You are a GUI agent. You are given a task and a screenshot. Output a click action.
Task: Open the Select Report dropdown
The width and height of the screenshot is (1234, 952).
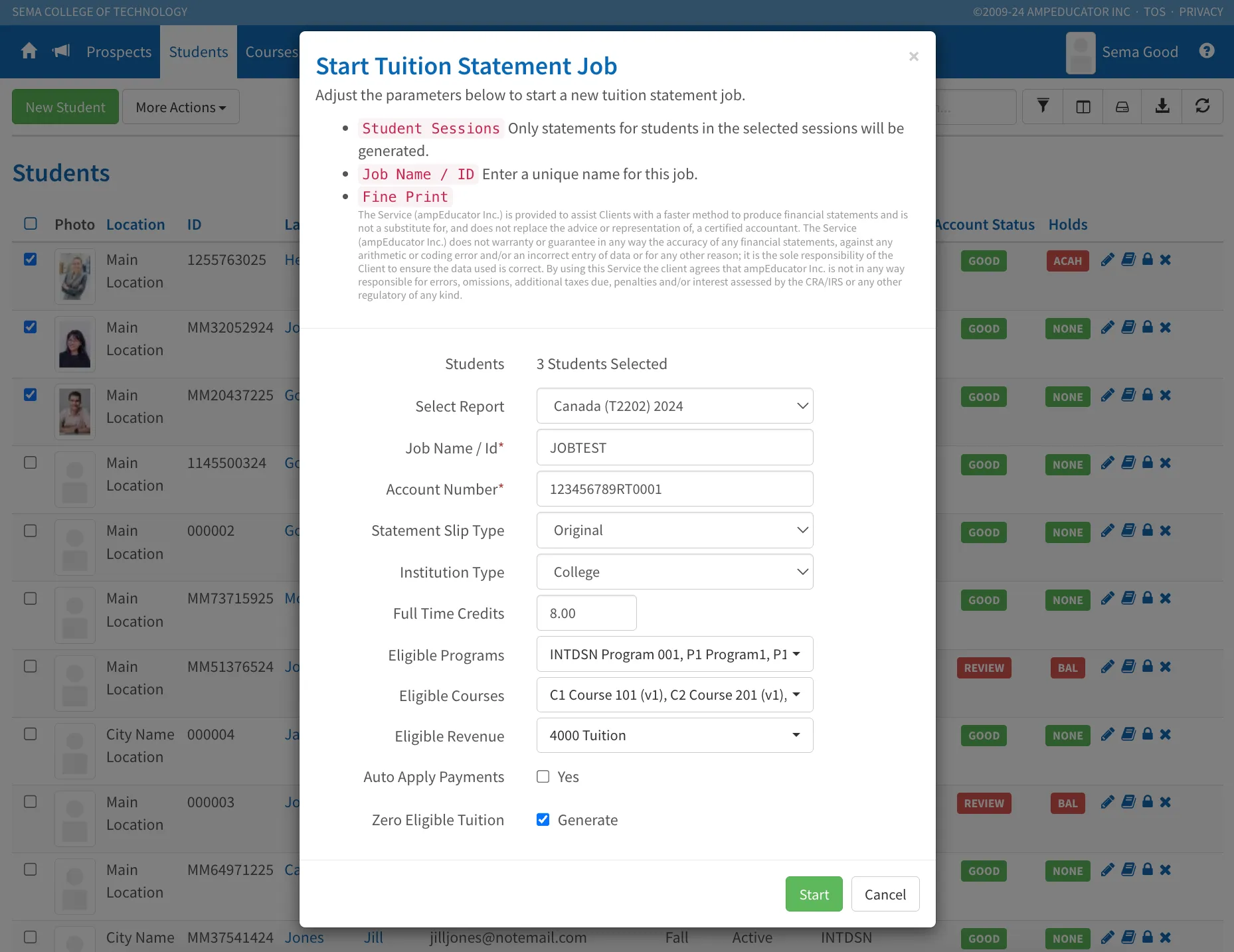pyautogui.click(x=675, y=406)
